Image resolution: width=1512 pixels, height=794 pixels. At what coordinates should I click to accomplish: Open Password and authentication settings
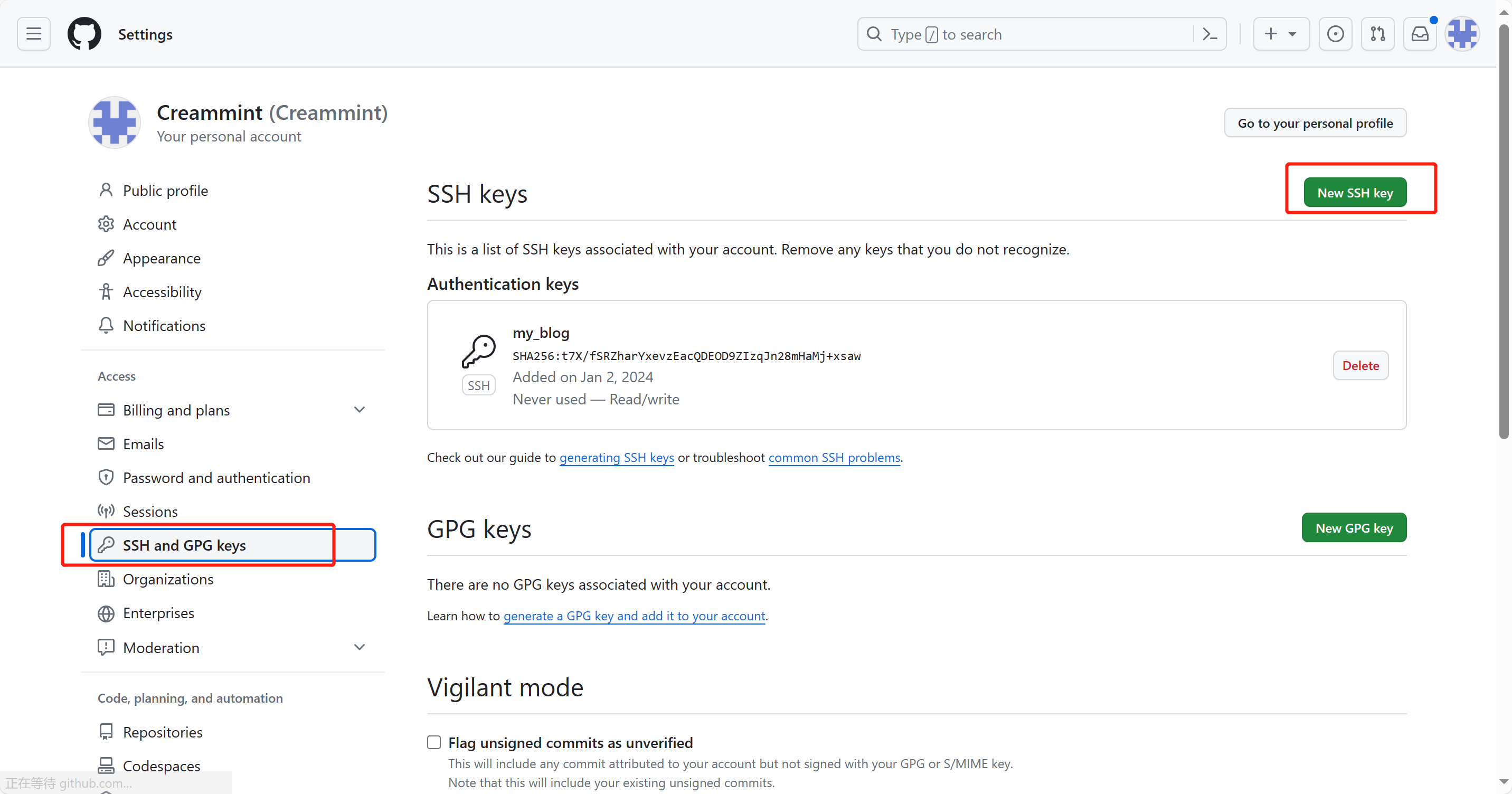(232, 478)
